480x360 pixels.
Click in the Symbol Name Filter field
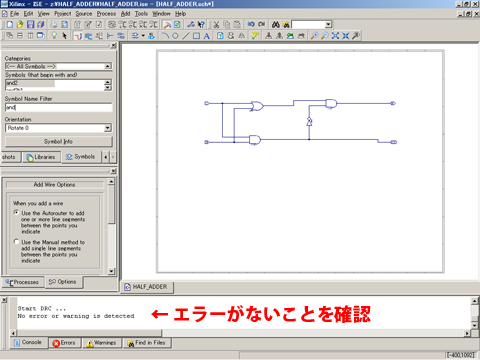pyautogui.click(x=58, y=107)
